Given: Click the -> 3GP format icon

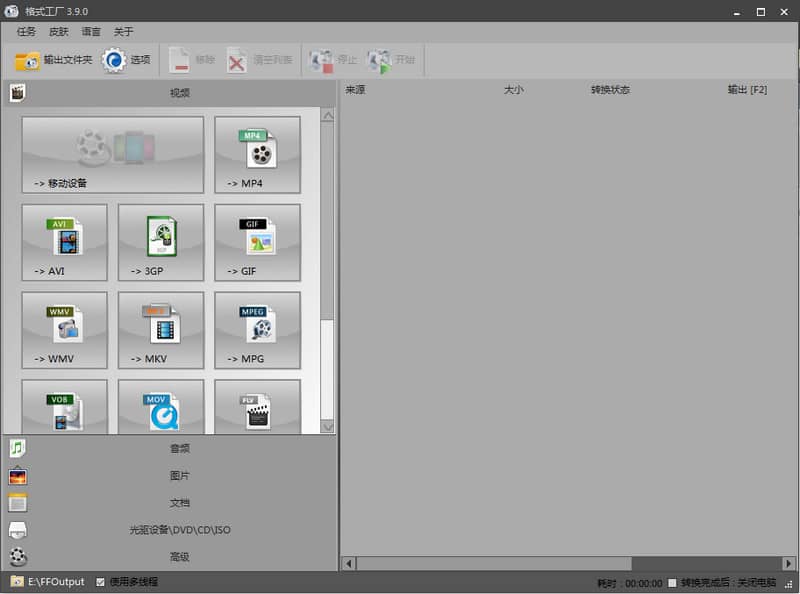Looking at the screenshot, I should pos(160,242).
